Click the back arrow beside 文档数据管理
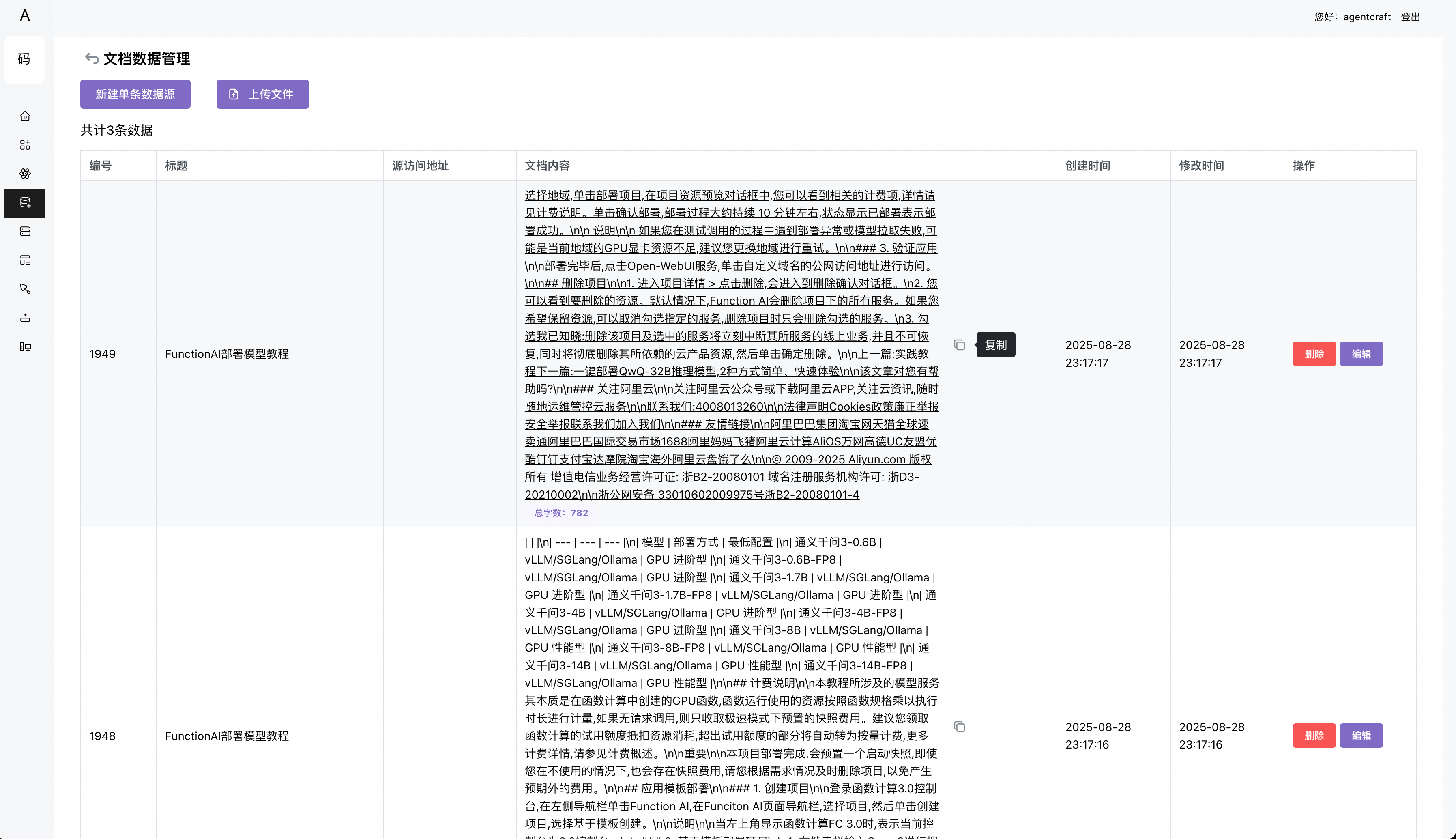The height and width of the screenshot is (839, 1456). 92,58
